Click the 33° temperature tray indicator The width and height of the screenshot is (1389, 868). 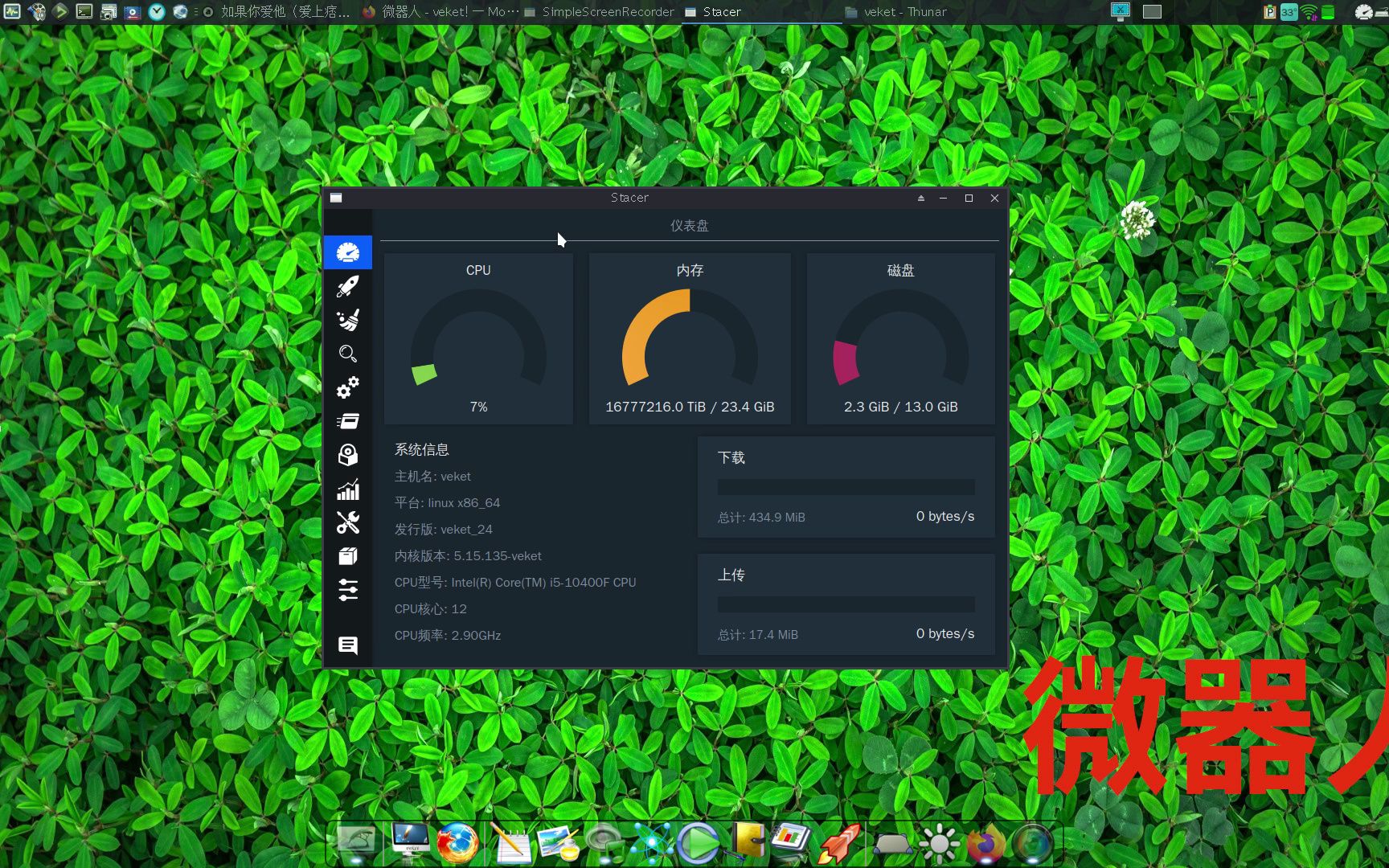1289,12
